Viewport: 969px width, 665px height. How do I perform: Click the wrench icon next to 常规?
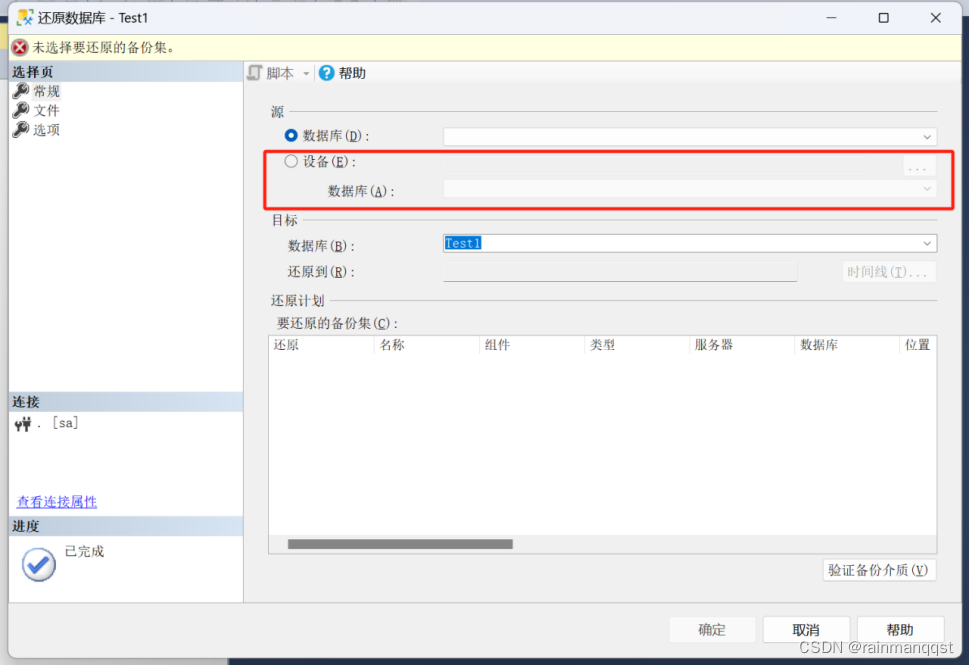click(x=21, y=91)
